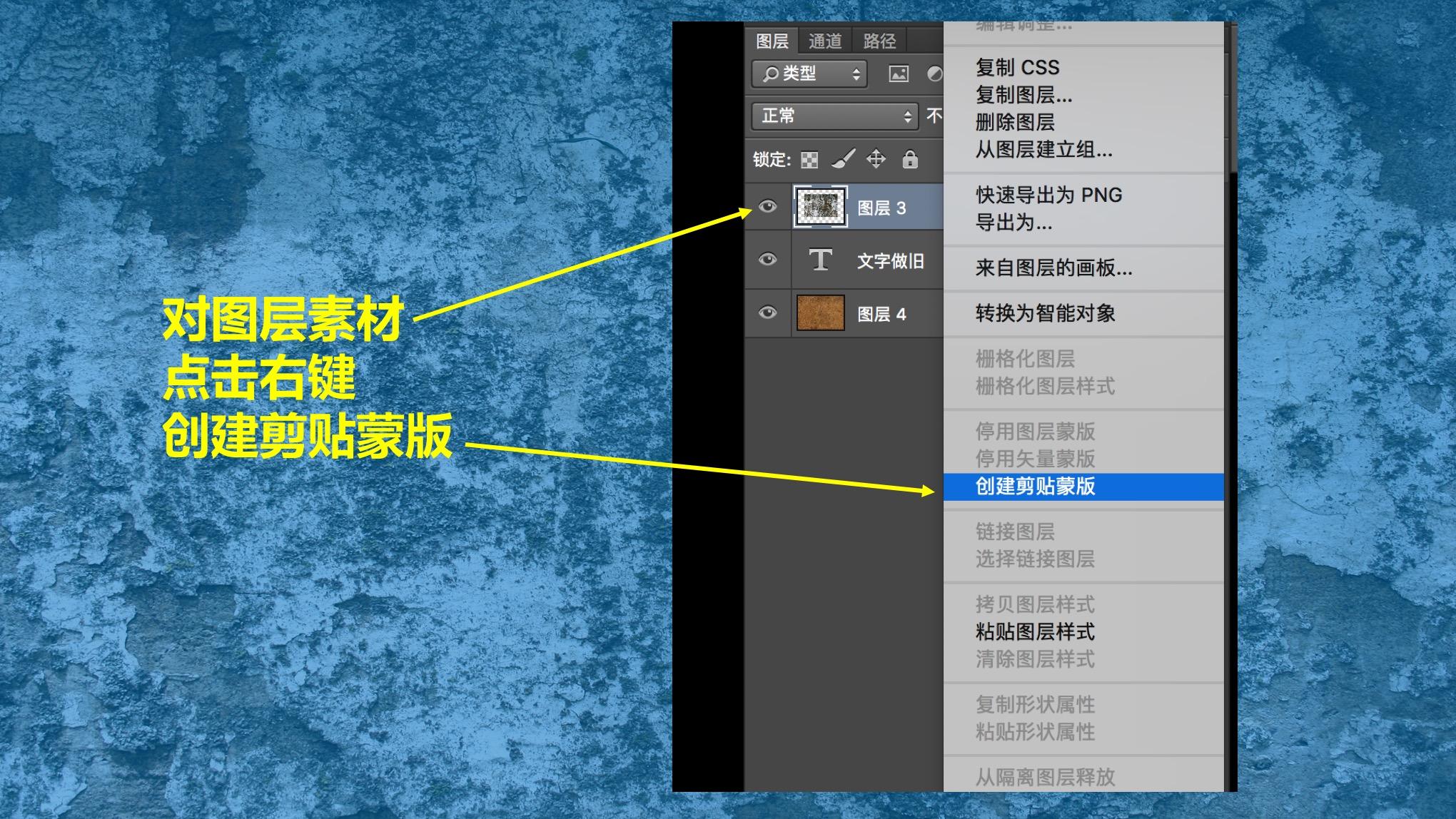
Task: Click the magnifier icon in 类型 filter
Action: [x=770, y=73]
